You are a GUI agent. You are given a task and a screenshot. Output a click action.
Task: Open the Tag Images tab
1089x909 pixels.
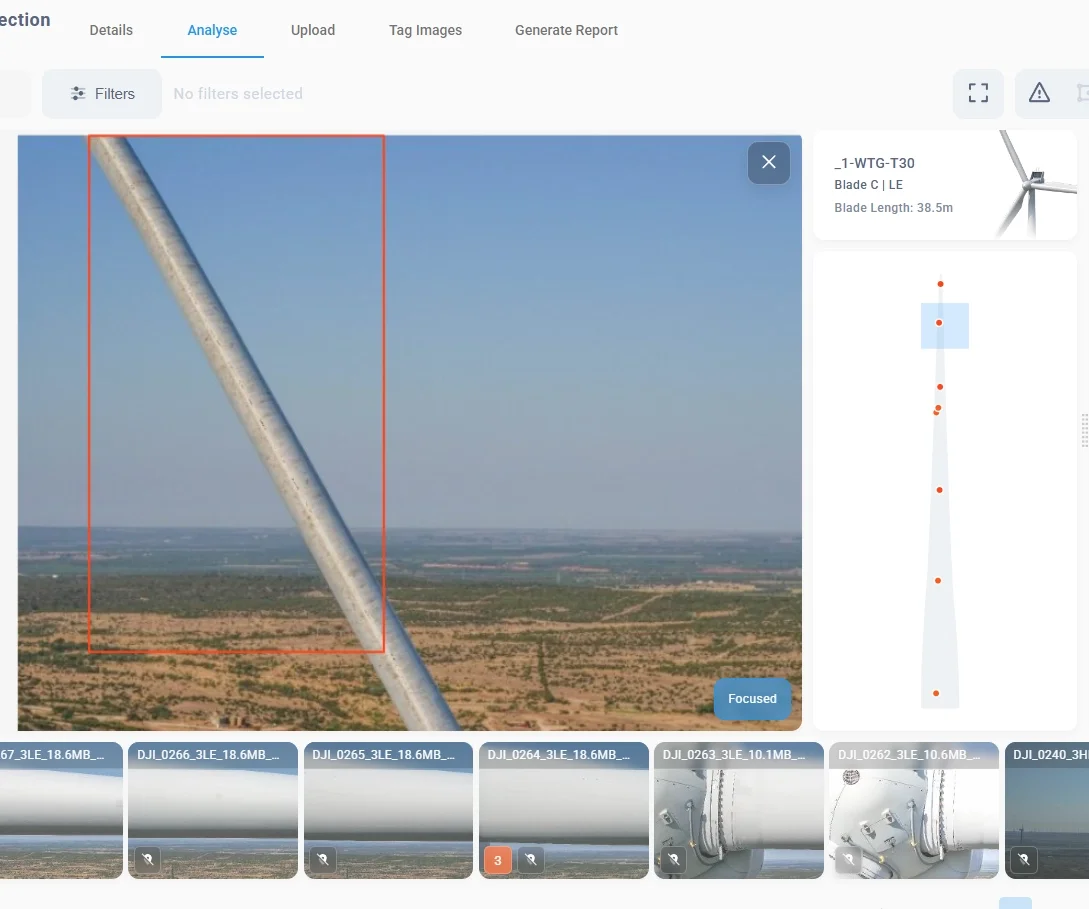pos(425,30)
